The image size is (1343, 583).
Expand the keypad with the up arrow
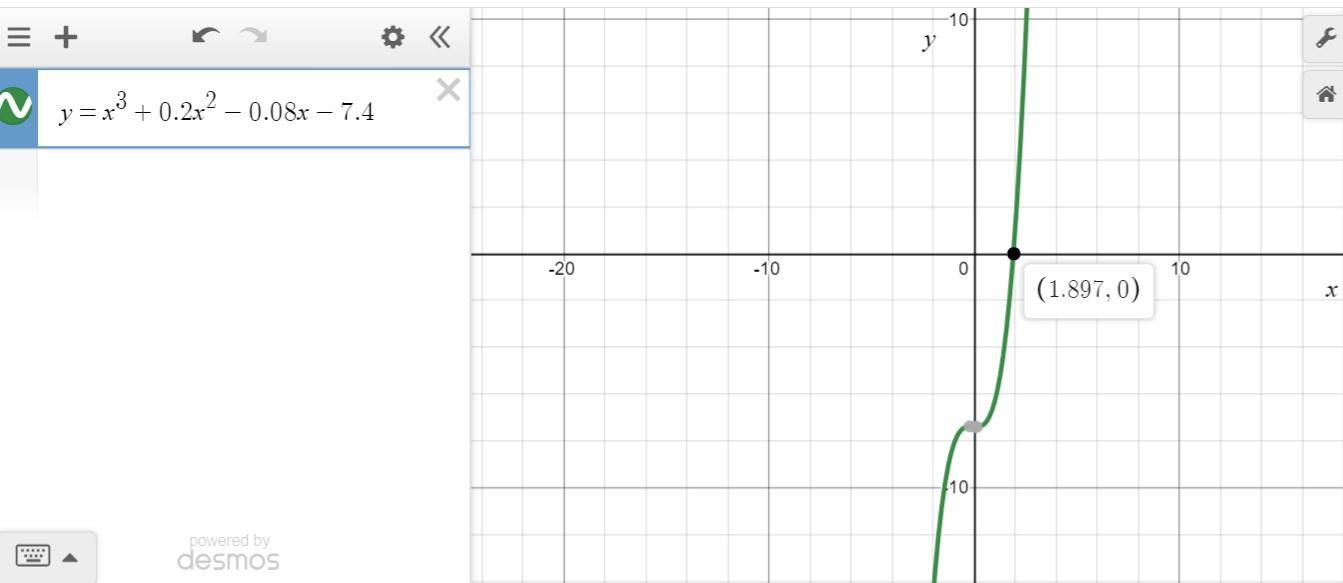click(70, 557)
